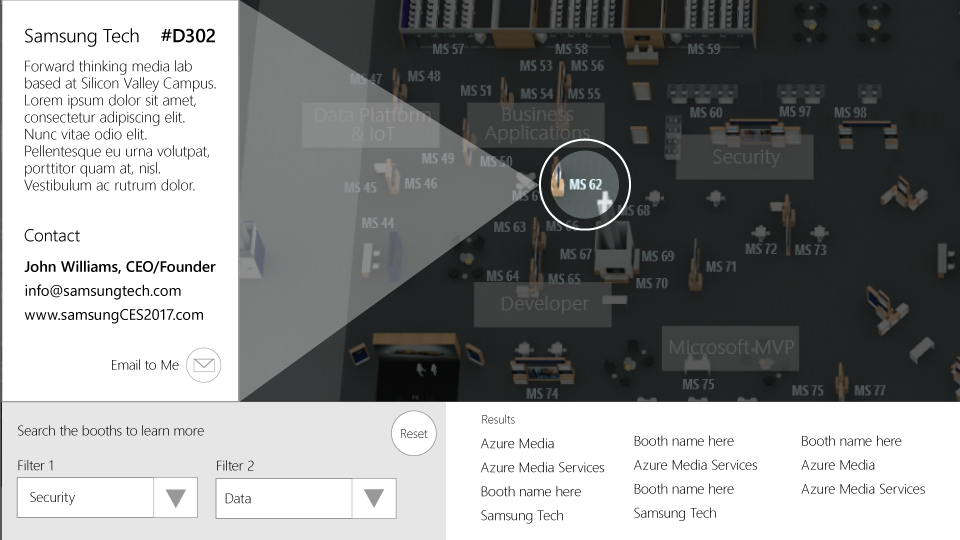The height and width of the screenshot is (540, 960).
Task: Pick booth MS 69 on the map
Action: [657, 257]
